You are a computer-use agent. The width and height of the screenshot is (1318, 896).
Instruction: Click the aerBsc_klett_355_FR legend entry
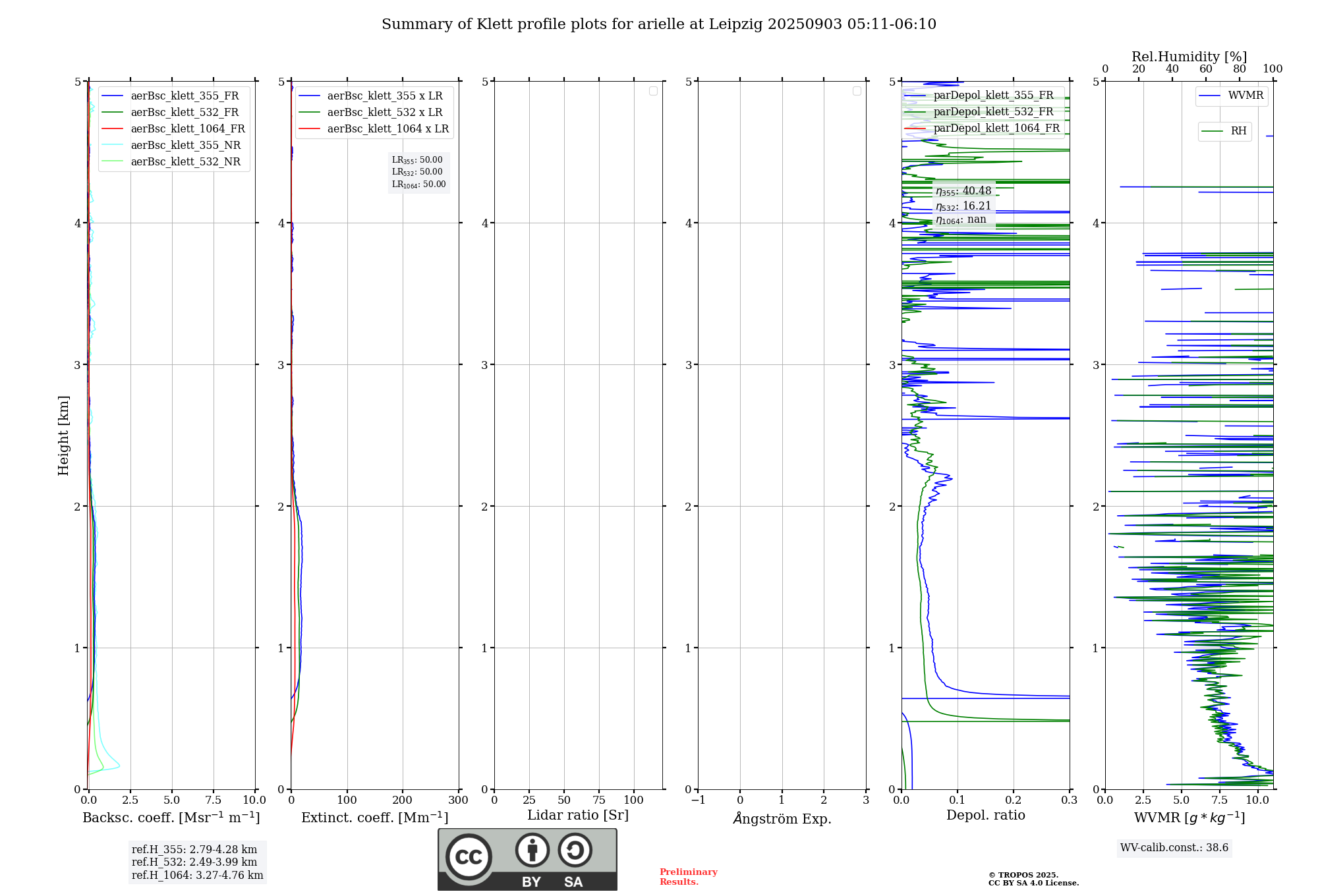click(x=185, y=96)
